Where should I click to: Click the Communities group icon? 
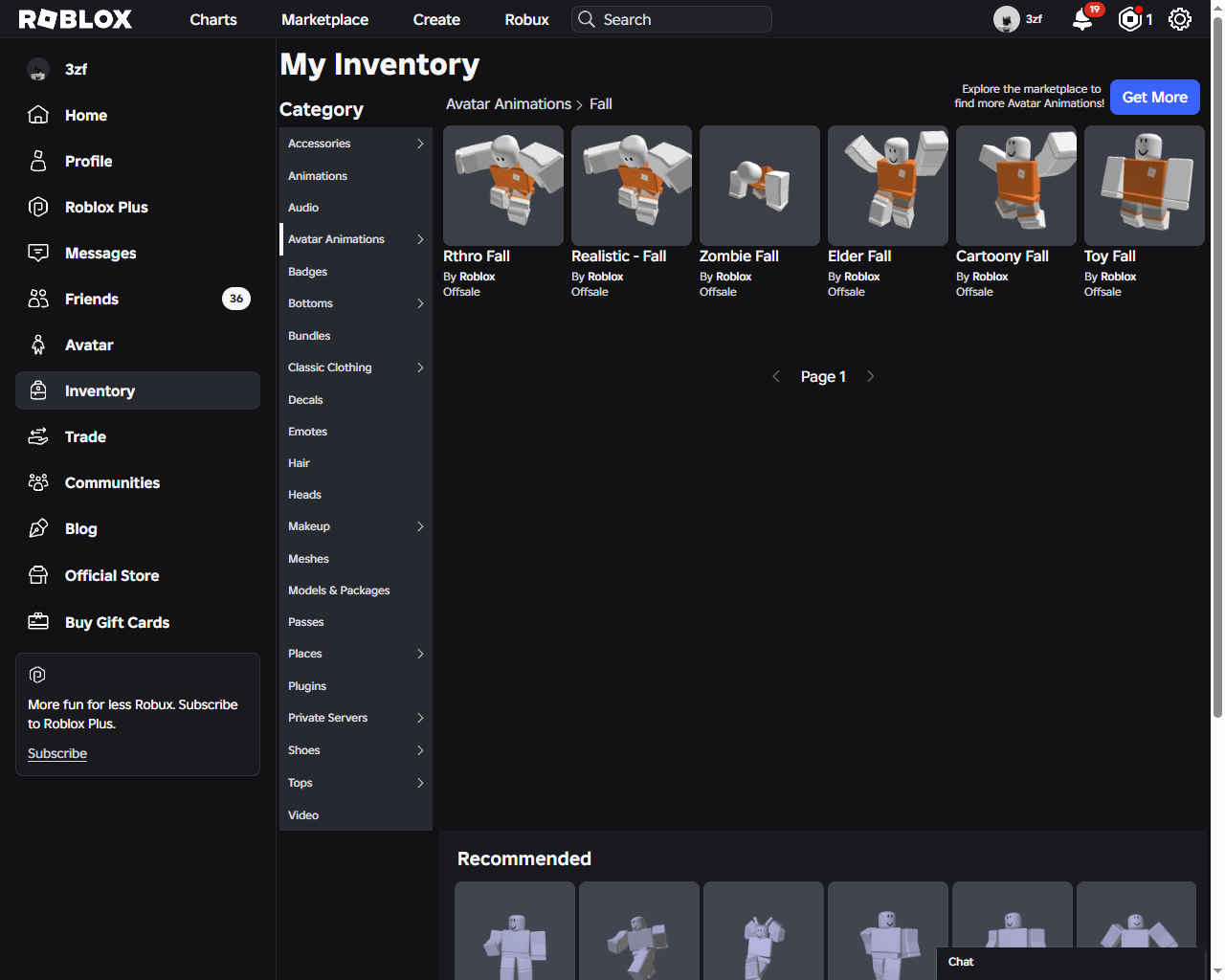pyautogui.click(x=38, y=482)
